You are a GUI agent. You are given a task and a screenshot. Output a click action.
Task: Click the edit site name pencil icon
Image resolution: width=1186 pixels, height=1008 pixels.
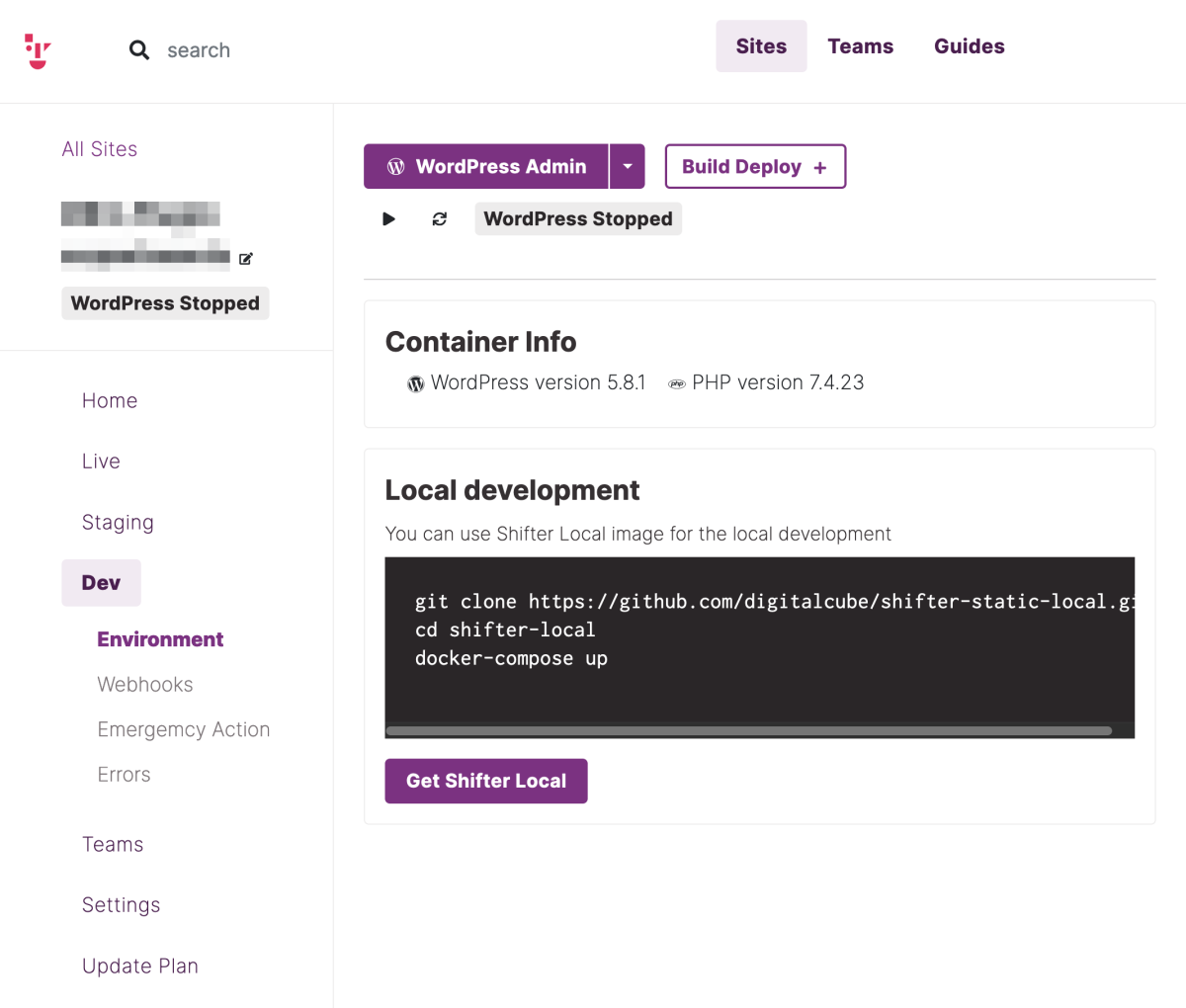point(246,259)
